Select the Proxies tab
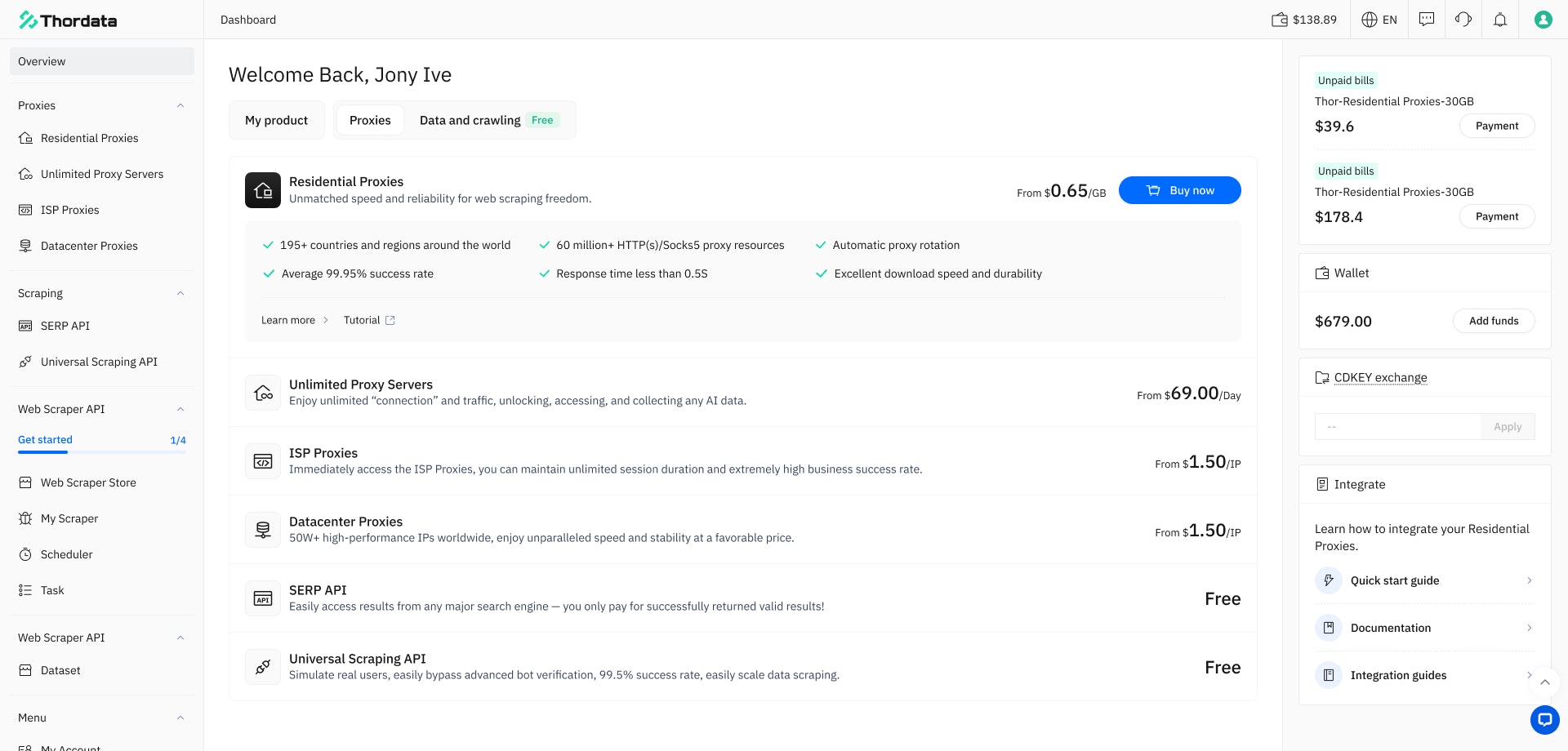 (370, 120)
